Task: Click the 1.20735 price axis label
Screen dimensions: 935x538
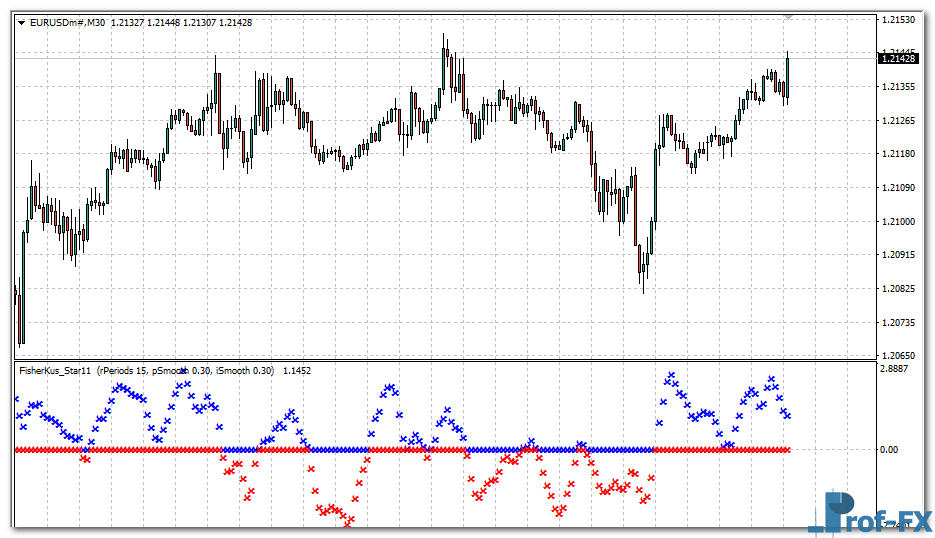Action: pos(898,323)
